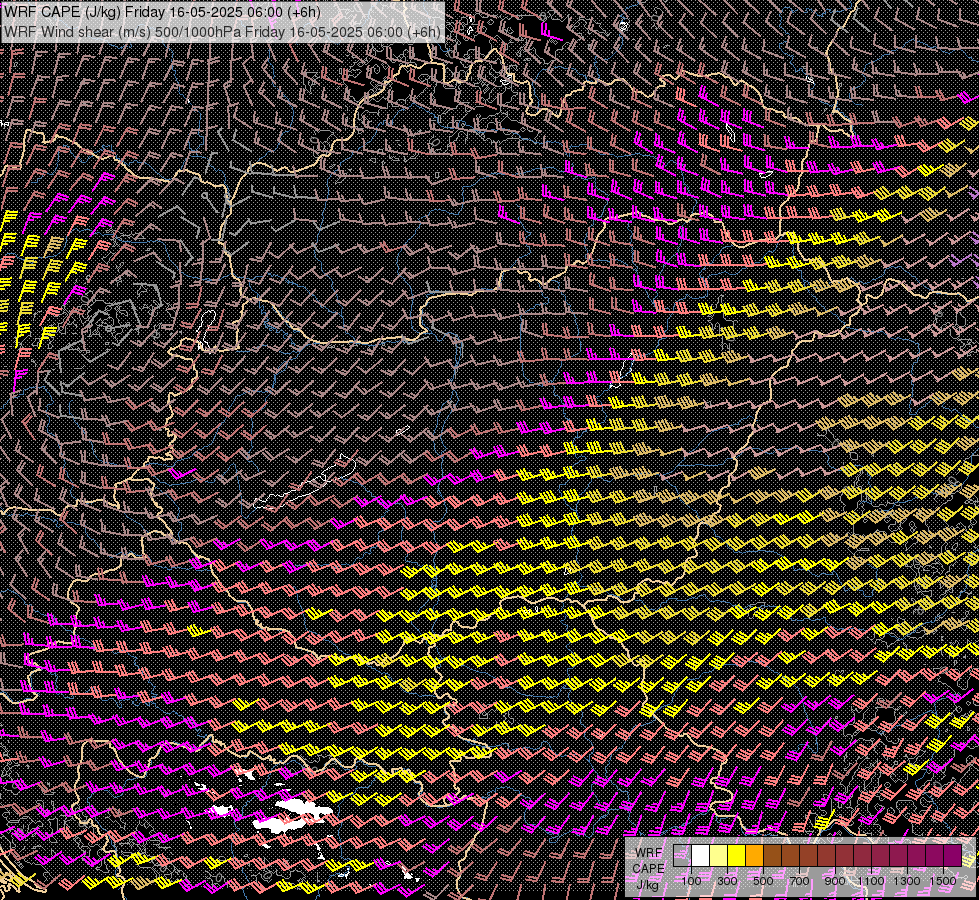Click the legend value 1100
Viewport: 979px width, 900px height.
pyautogui.click(x=870, y=881)
